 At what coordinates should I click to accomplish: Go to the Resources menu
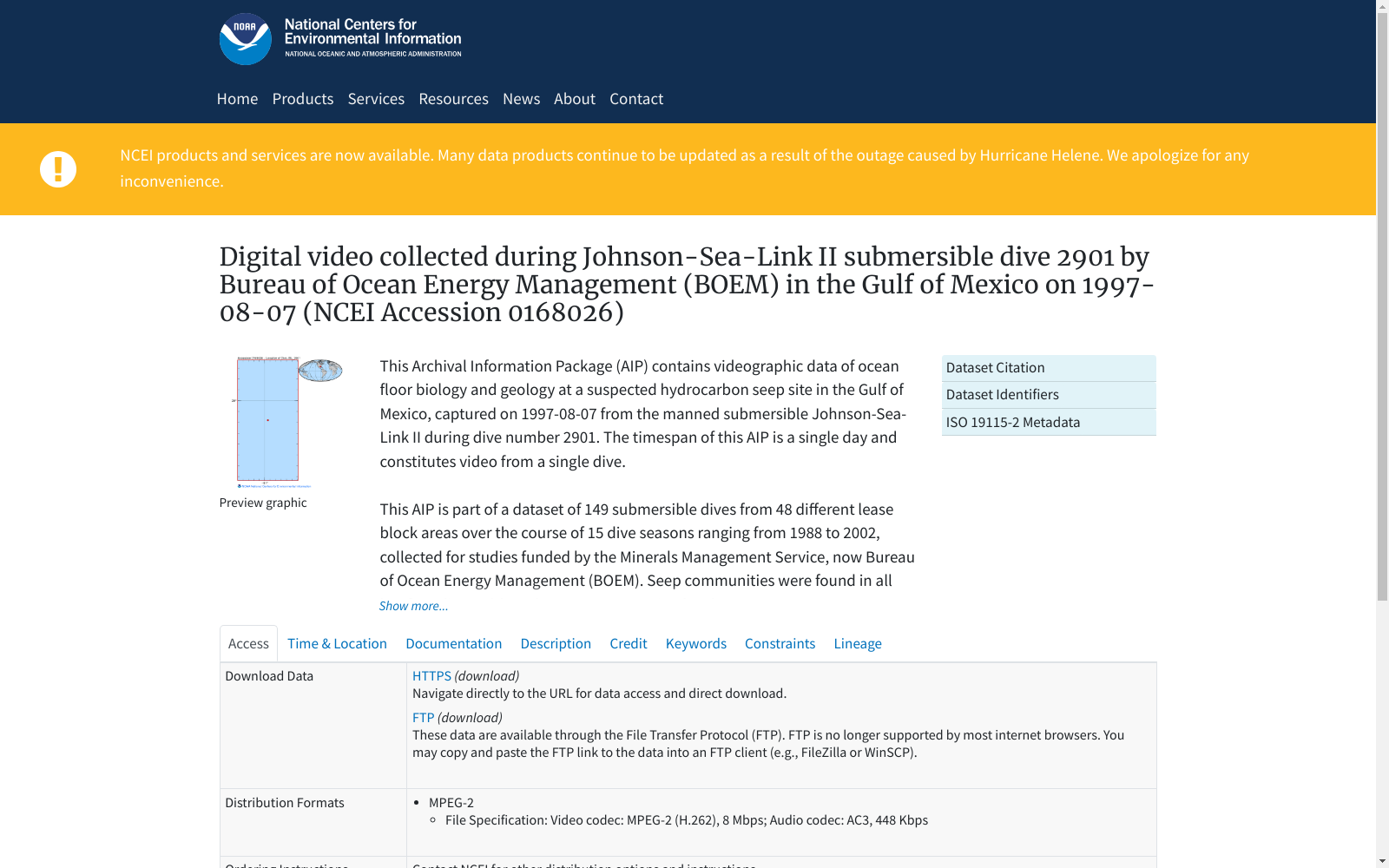pyautogui.click(x=453, y=99)
